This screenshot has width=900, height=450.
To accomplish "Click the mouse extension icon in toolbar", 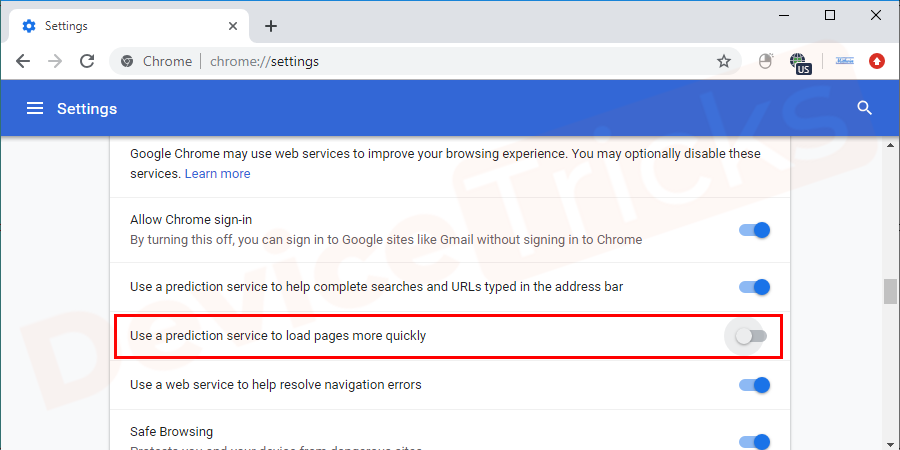I will click(765, 61).
